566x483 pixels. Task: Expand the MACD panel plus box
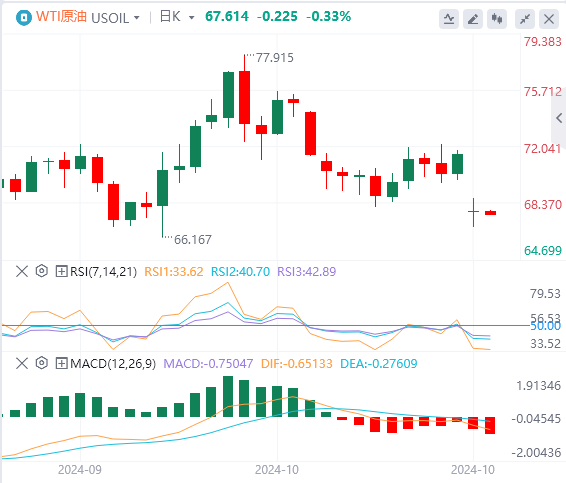pyautogui.click(x=61, y=363)
